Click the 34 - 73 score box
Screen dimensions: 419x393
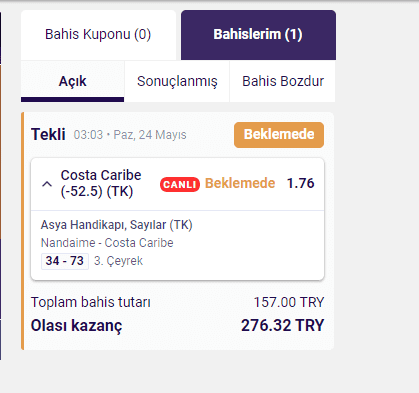coord(65,261)
